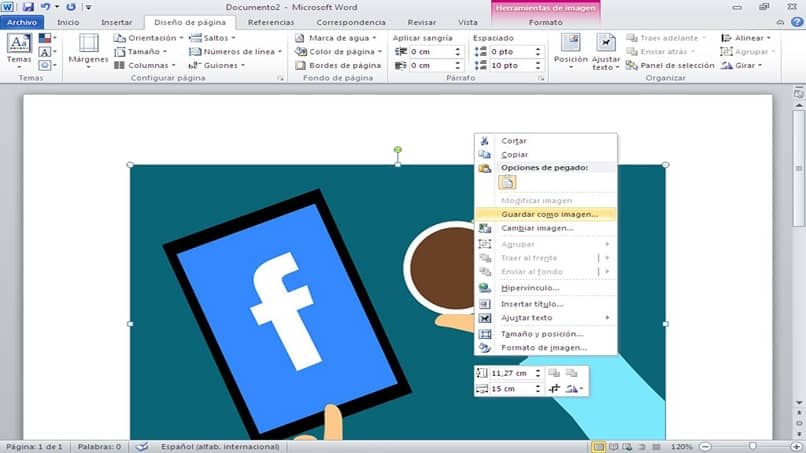Select Full Screen Reading view icon
Viewport: 806px width, 453px height.
coord(613,447)
